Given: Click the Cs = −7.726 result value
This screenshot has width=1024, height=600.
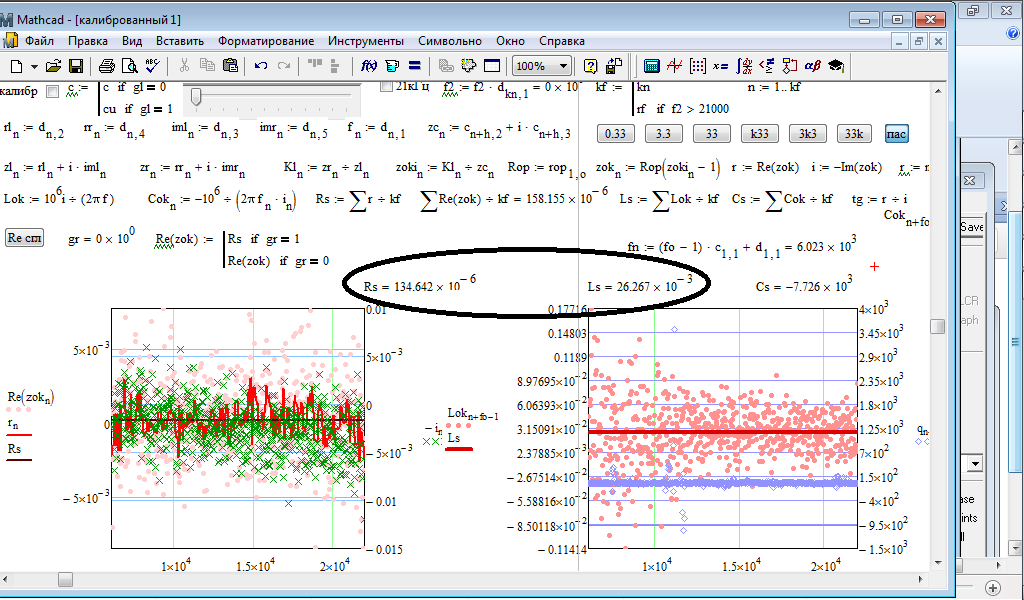Looking at the screenshot, I should point(804,283).
